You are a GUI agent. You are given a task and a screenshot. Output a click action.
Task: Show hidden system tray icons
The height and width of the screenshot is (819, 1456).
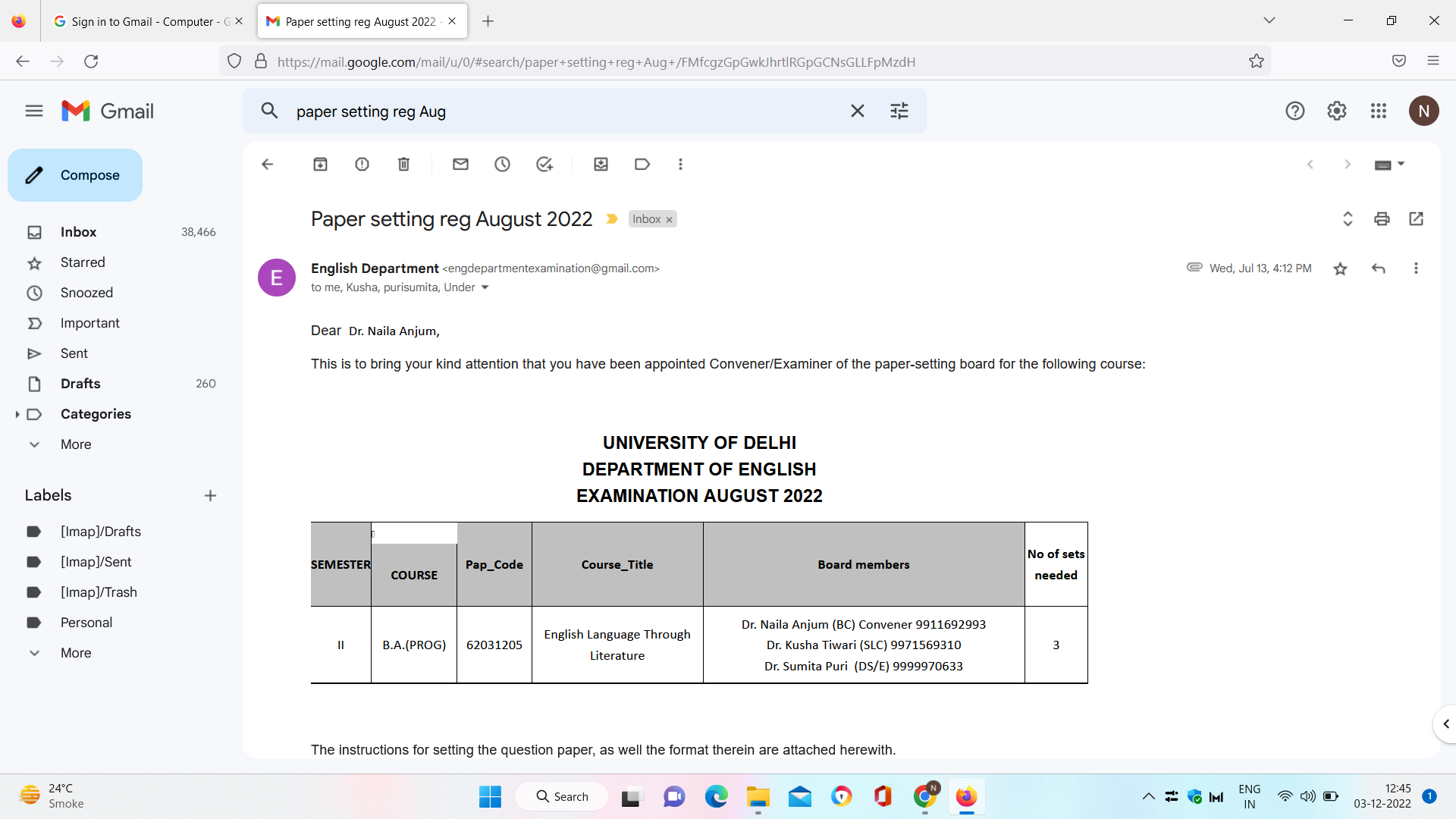pos(1148,796)
